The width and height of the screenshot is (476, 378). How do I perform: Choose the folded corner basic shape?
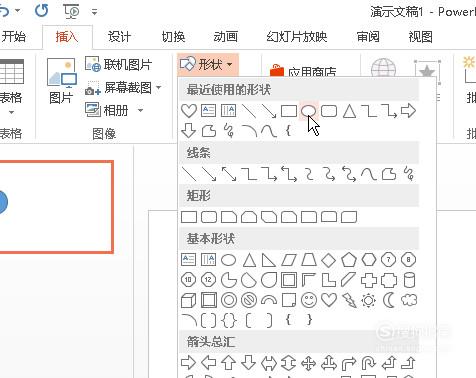click(289, 300)
